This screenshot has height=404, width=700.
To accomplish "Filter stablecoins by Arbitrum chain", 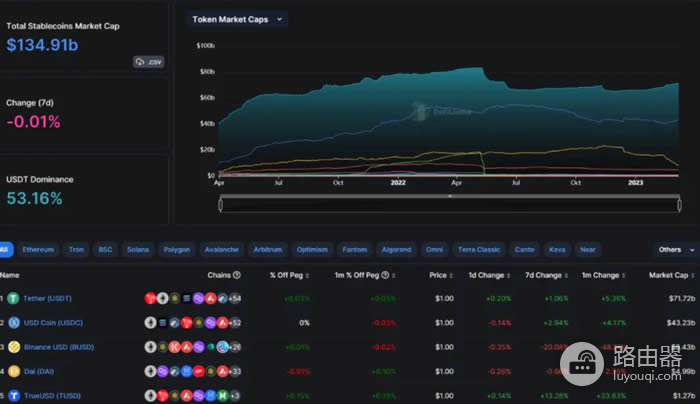I will (268, 250).
